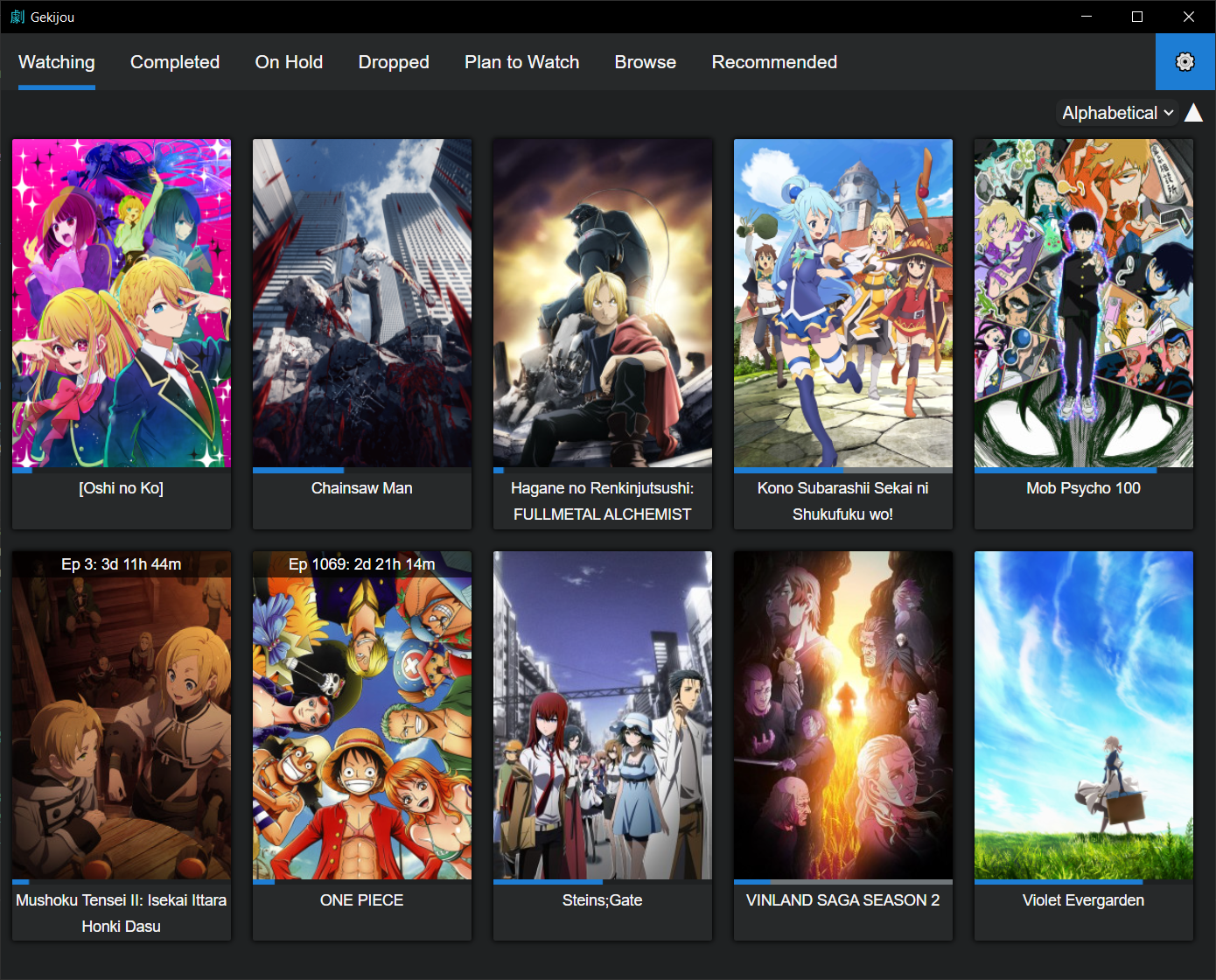Switch to the Completed tab
Image resolution: width=1216 pixels, height=980 pixels.
pos(175,62)
